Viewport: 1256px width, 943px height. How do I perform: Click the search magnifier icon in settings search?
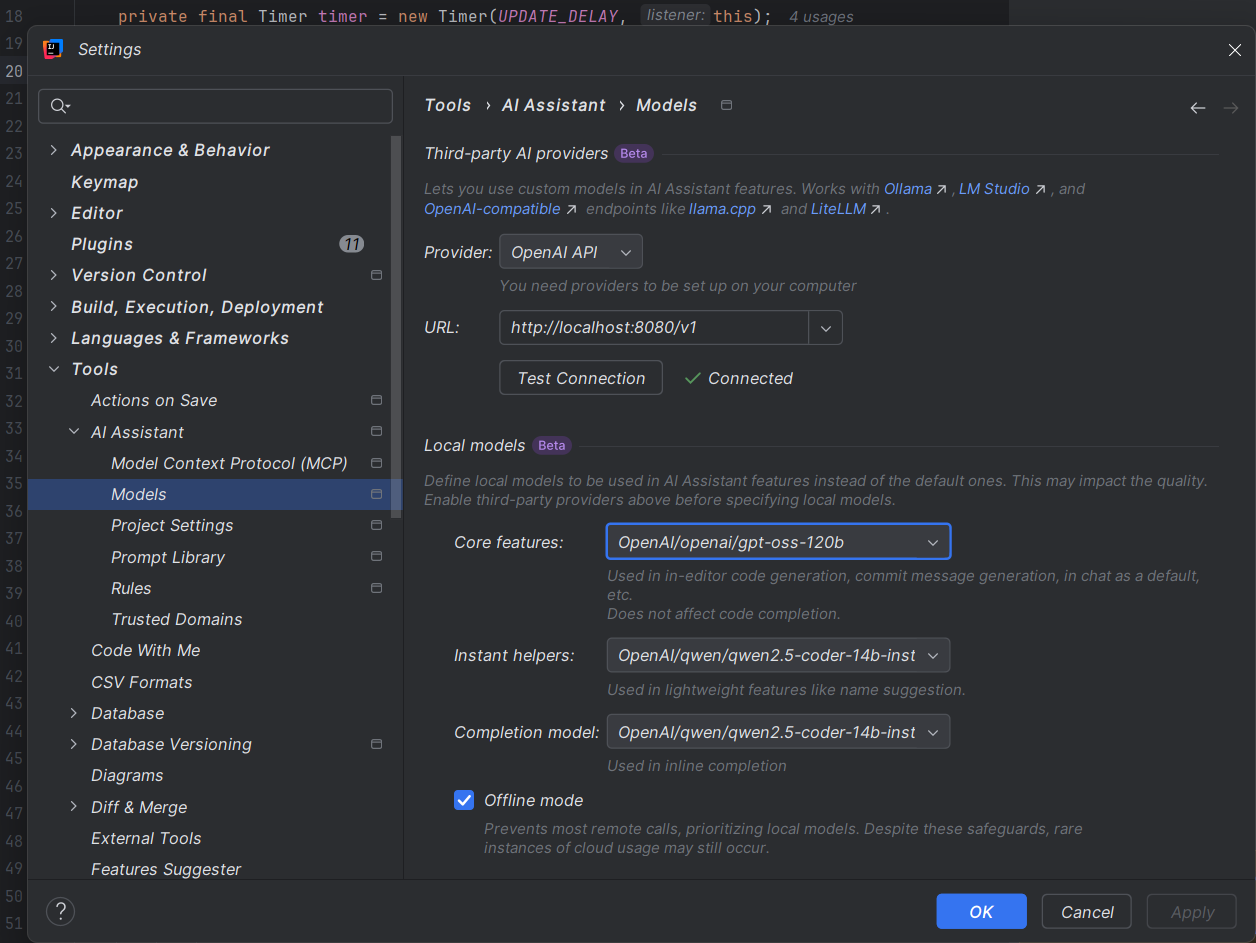[59, 106]
